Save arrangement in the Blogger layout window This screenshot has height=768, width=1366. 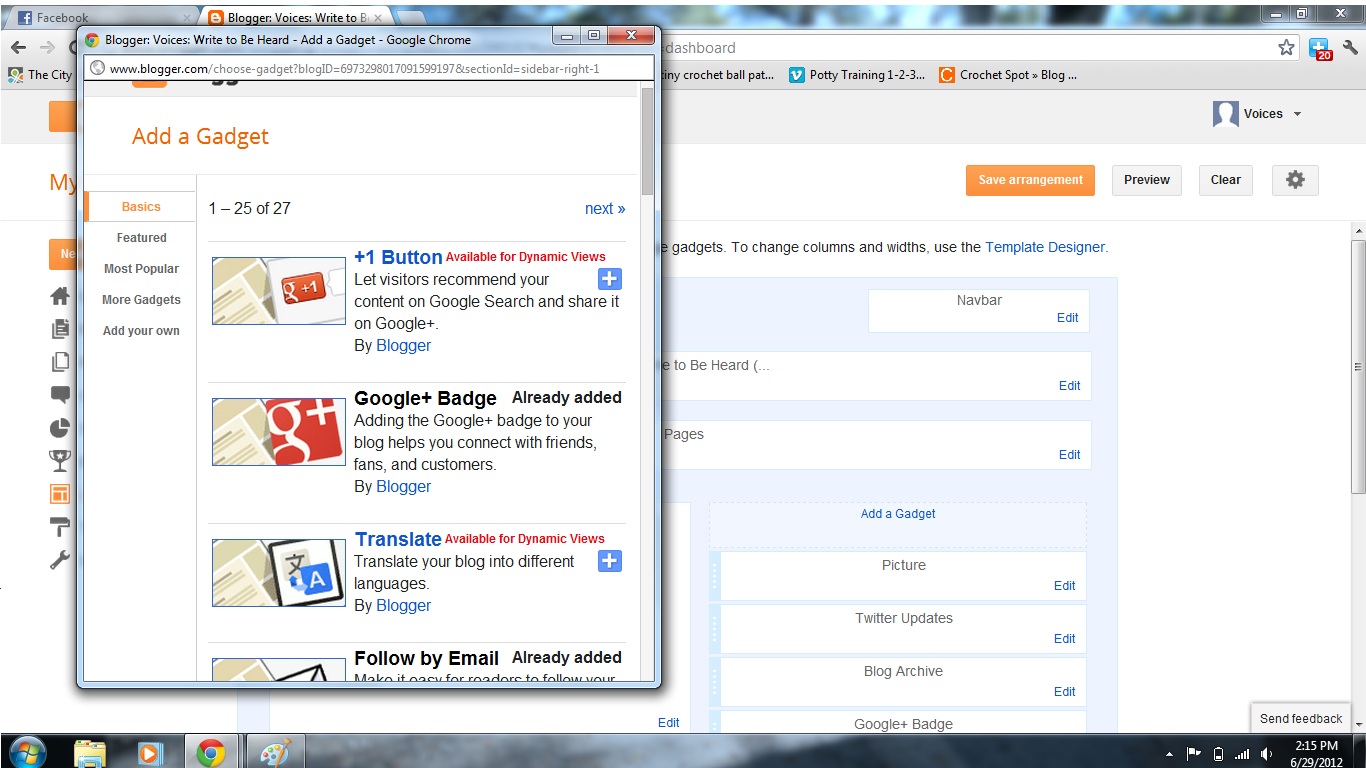tap(1030, 180)
